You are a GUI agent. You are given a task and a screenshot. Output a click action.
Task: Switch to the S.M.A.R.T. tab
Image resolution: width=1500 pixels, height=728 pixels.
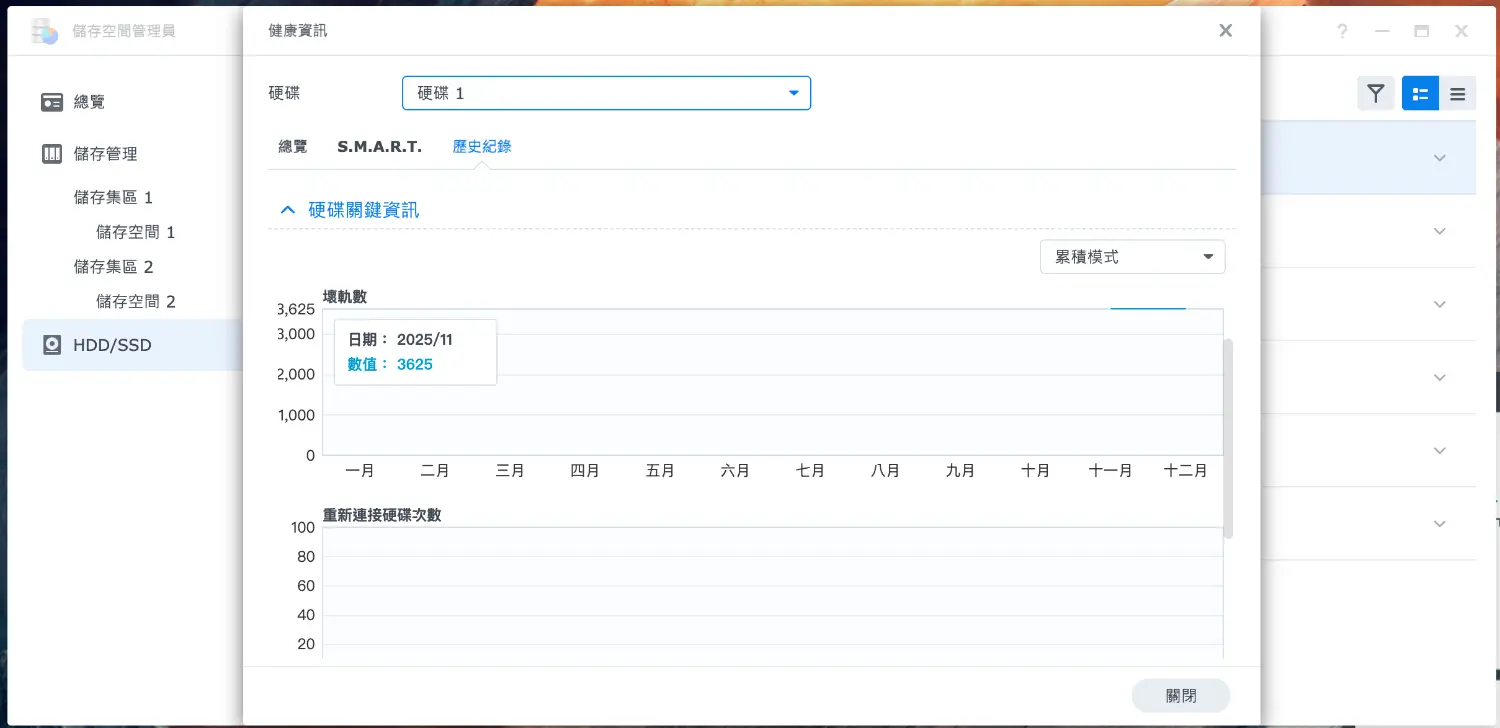point(380,147)
